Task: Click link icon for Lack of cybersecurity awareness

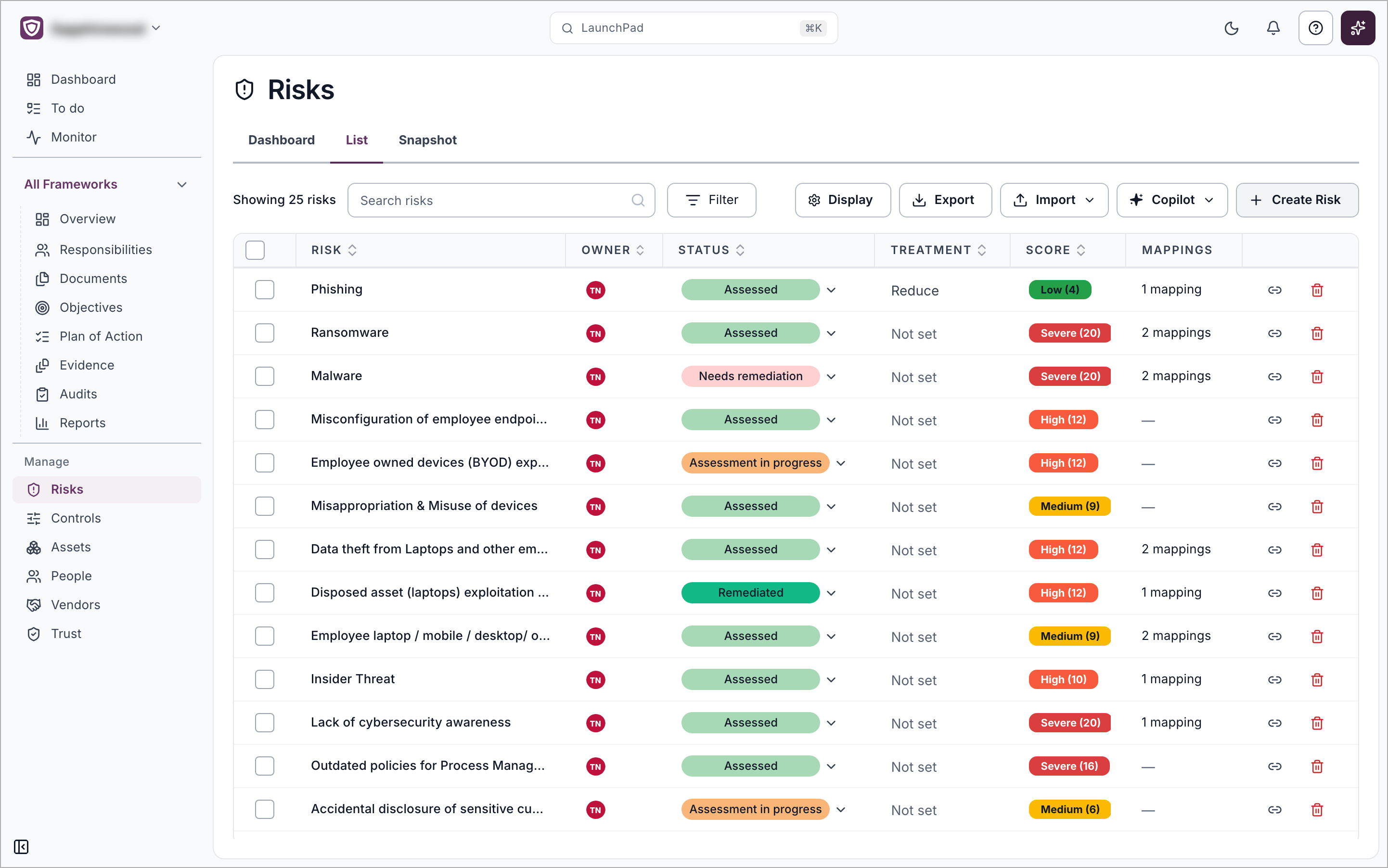Action: pos(1275,723)
